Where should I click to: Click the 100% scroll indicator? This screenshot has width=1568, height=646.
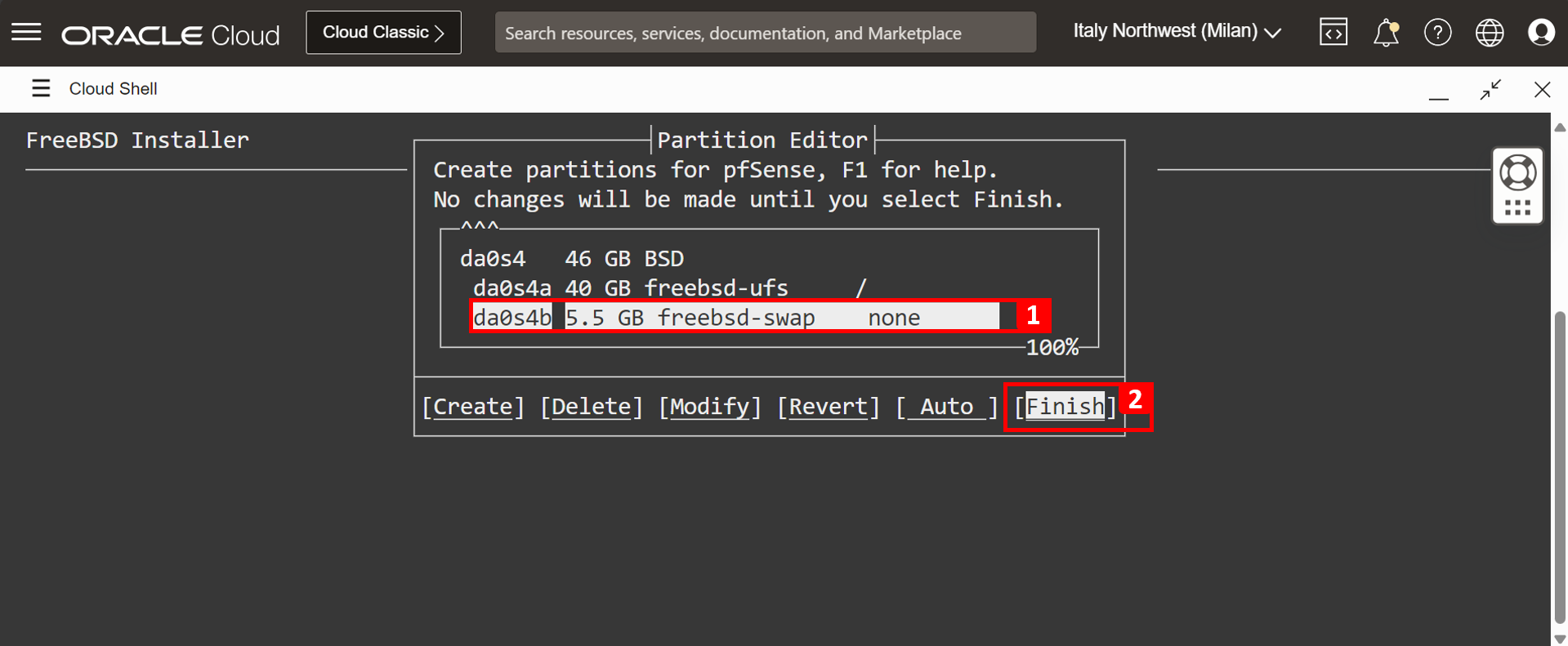[1052, 347]
